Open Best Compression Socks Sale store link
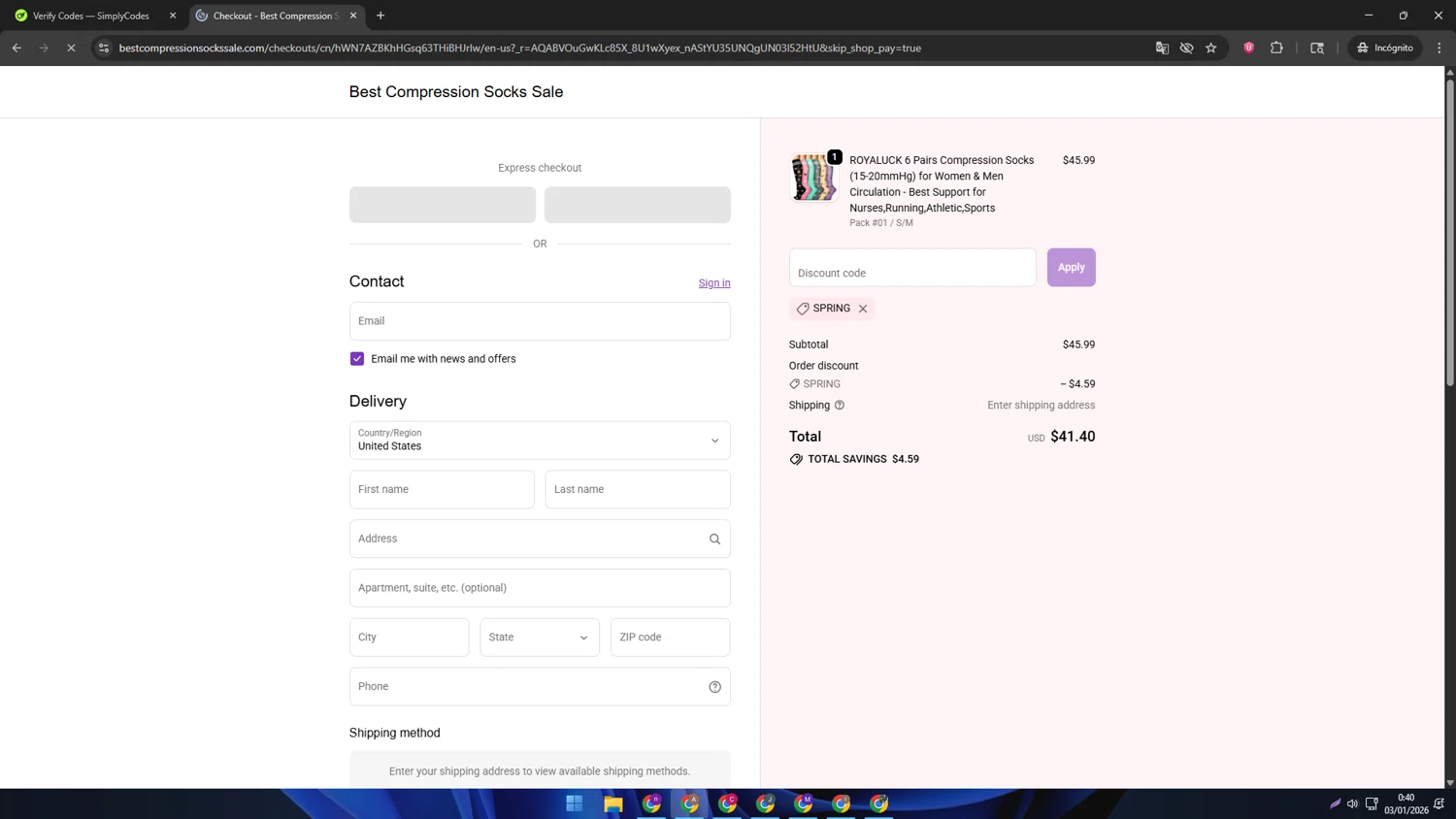This screenshot has height=819, width=1456. [x=456, y=92]
